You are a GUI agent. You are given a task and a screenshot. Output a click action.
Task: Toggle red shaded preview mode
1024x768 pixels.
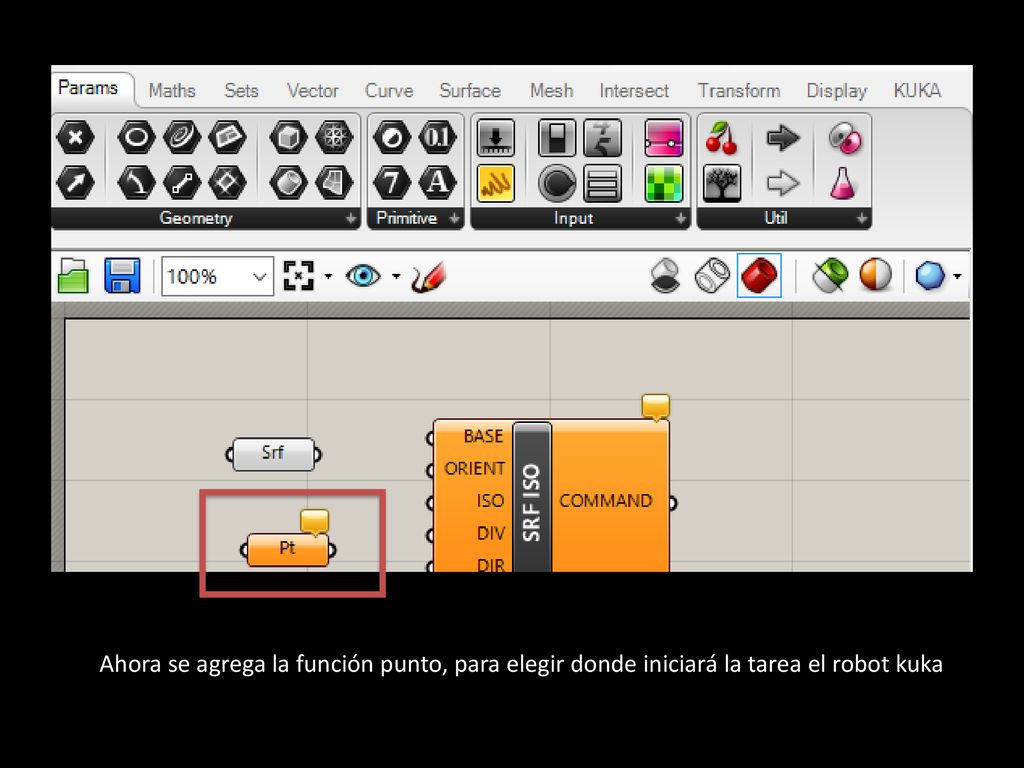click(759, 276)
